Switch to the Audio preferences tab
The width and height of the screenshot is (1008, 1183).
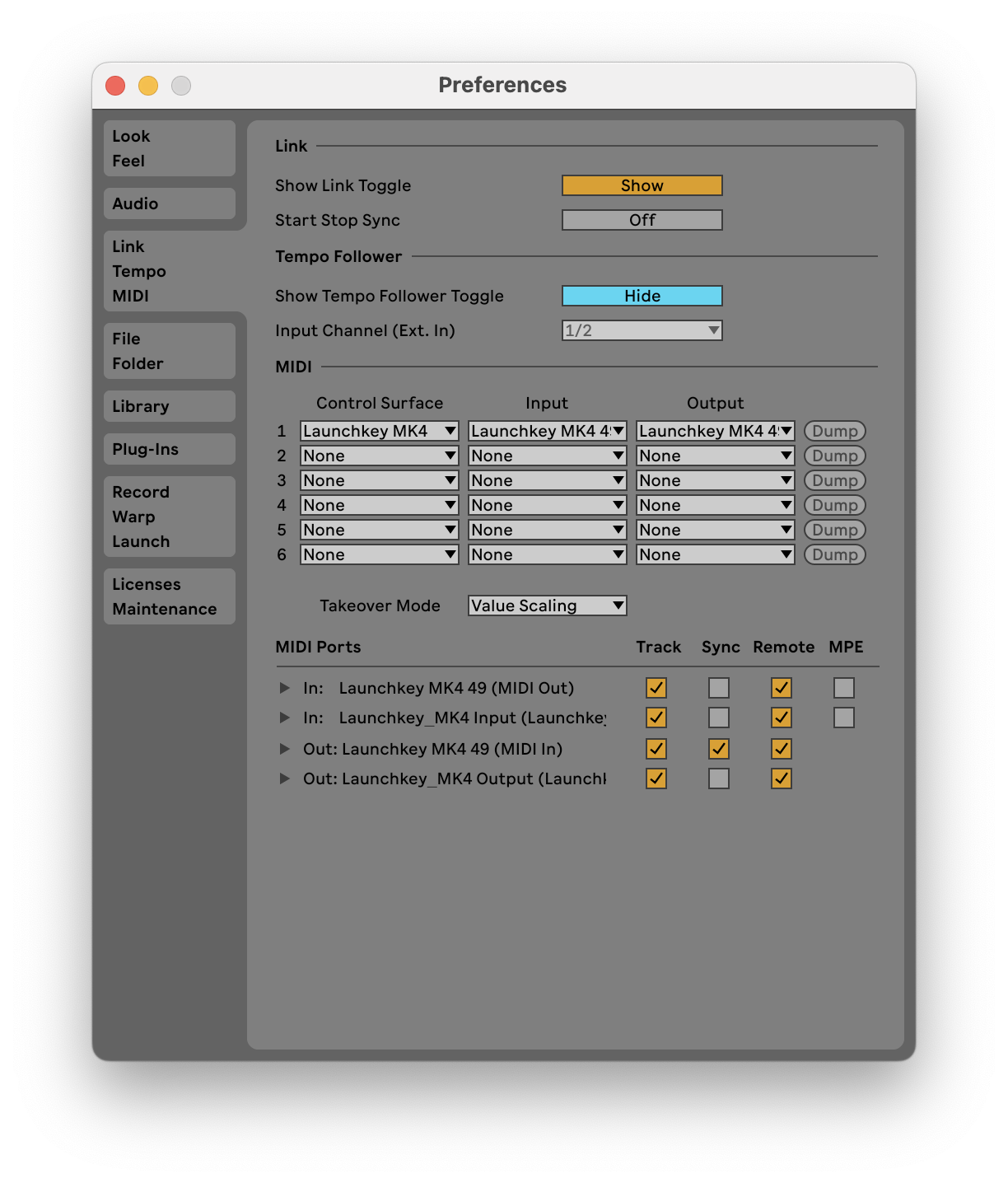pyautogui.click(x=170, y=203)
